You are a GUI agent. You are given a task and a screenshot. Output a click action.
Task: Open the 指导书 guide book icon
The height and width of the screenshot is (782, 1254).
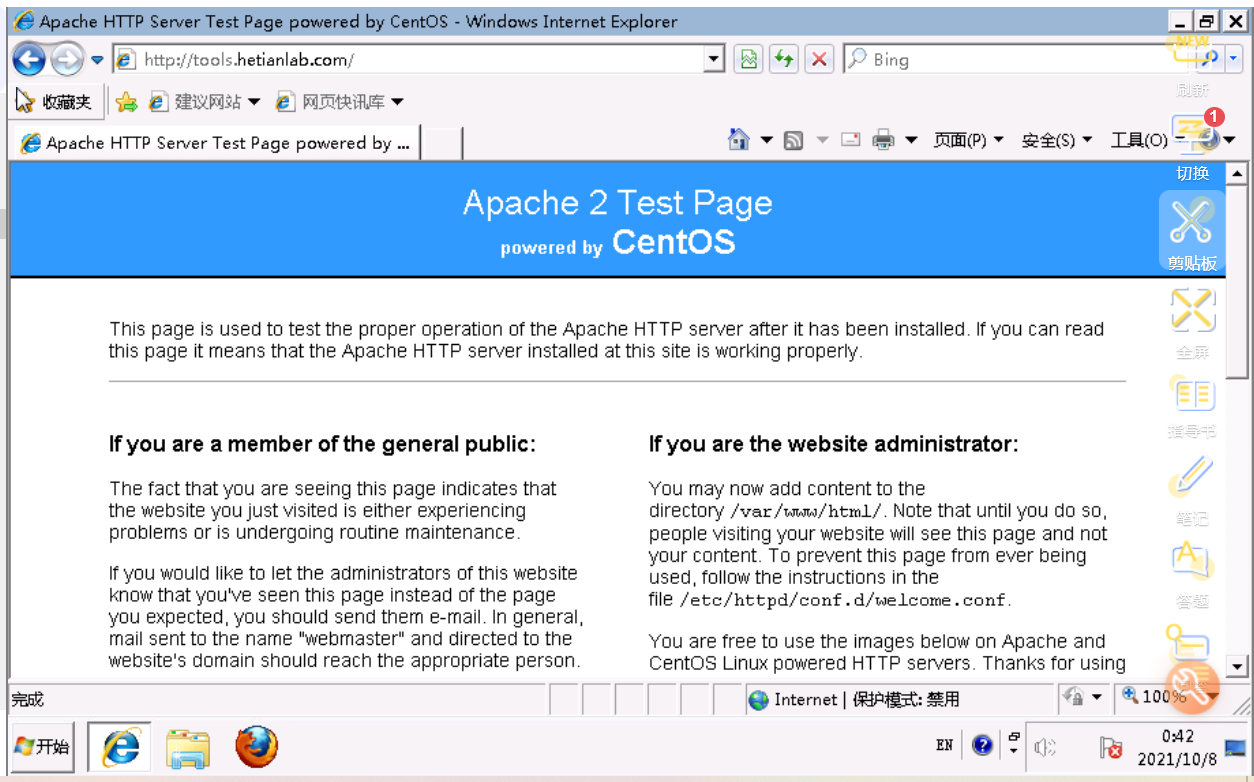coord(1192,405)
